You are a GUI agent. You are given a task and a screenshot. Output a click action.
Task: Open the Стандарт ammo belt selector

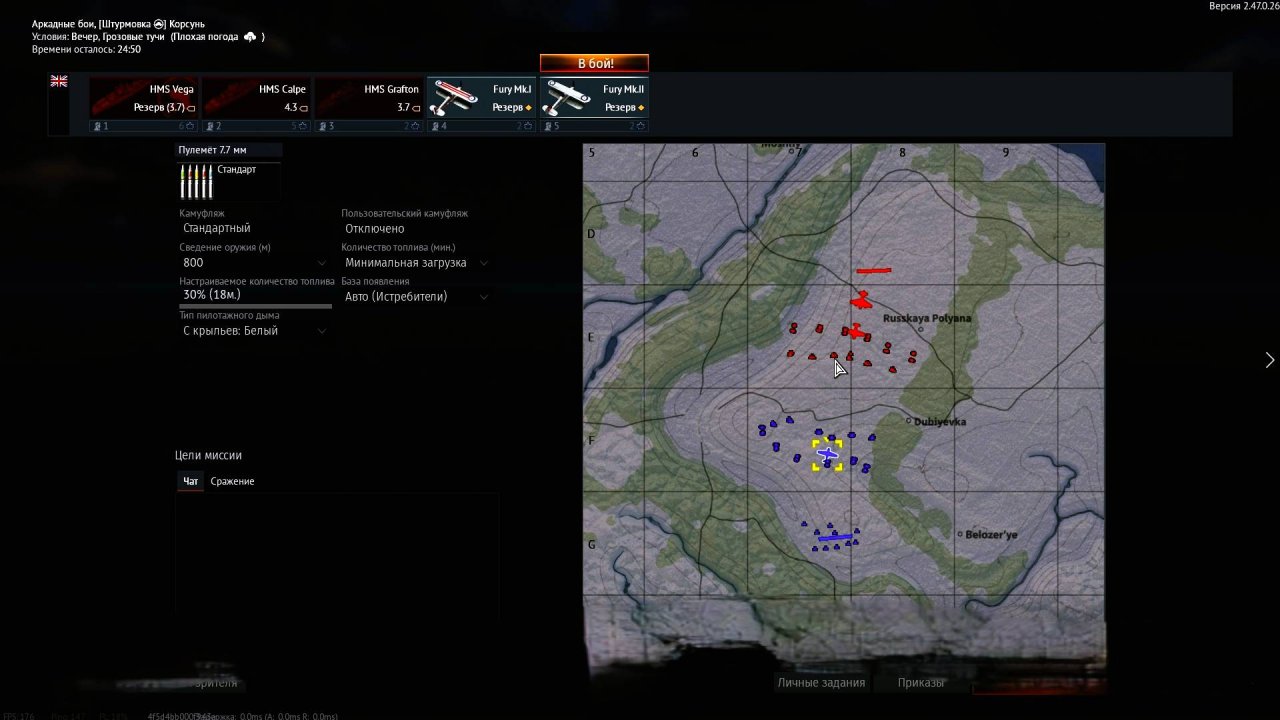(x=229, y=182)
